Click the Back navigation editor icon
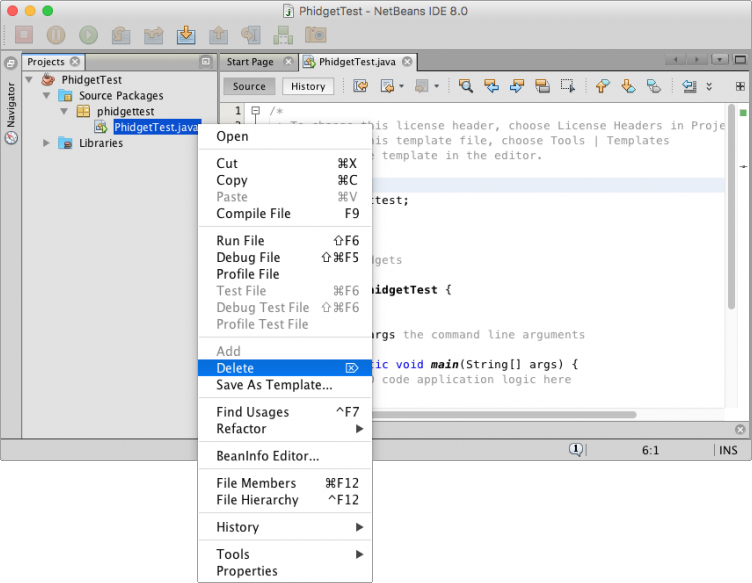The height and width of the screenshot is (583, 752). tap(387, 86)
